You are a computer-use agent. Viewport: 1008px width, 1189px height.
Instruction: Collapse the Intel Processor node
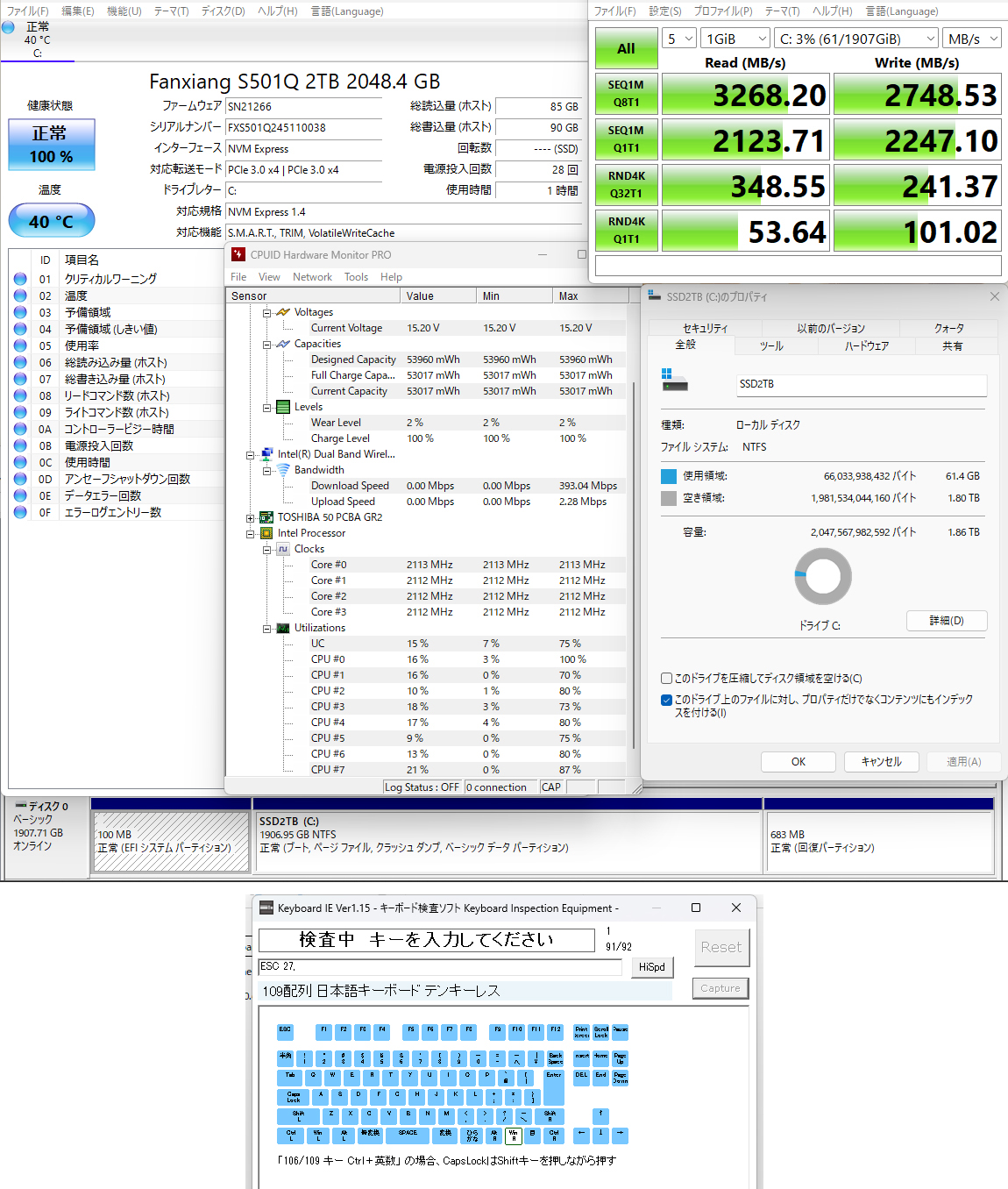(250, 533)
